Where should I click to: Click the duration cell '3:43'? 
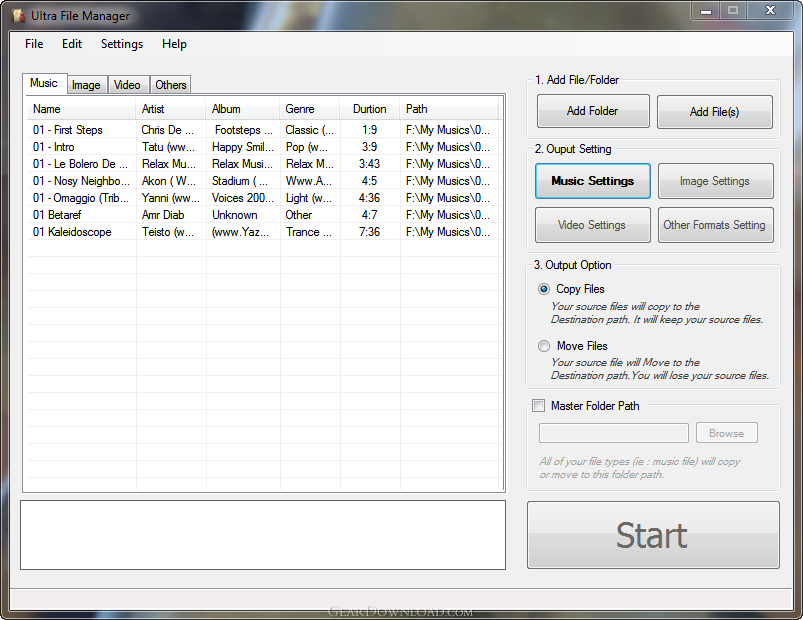pyautogui.click(x=369, y=164)
